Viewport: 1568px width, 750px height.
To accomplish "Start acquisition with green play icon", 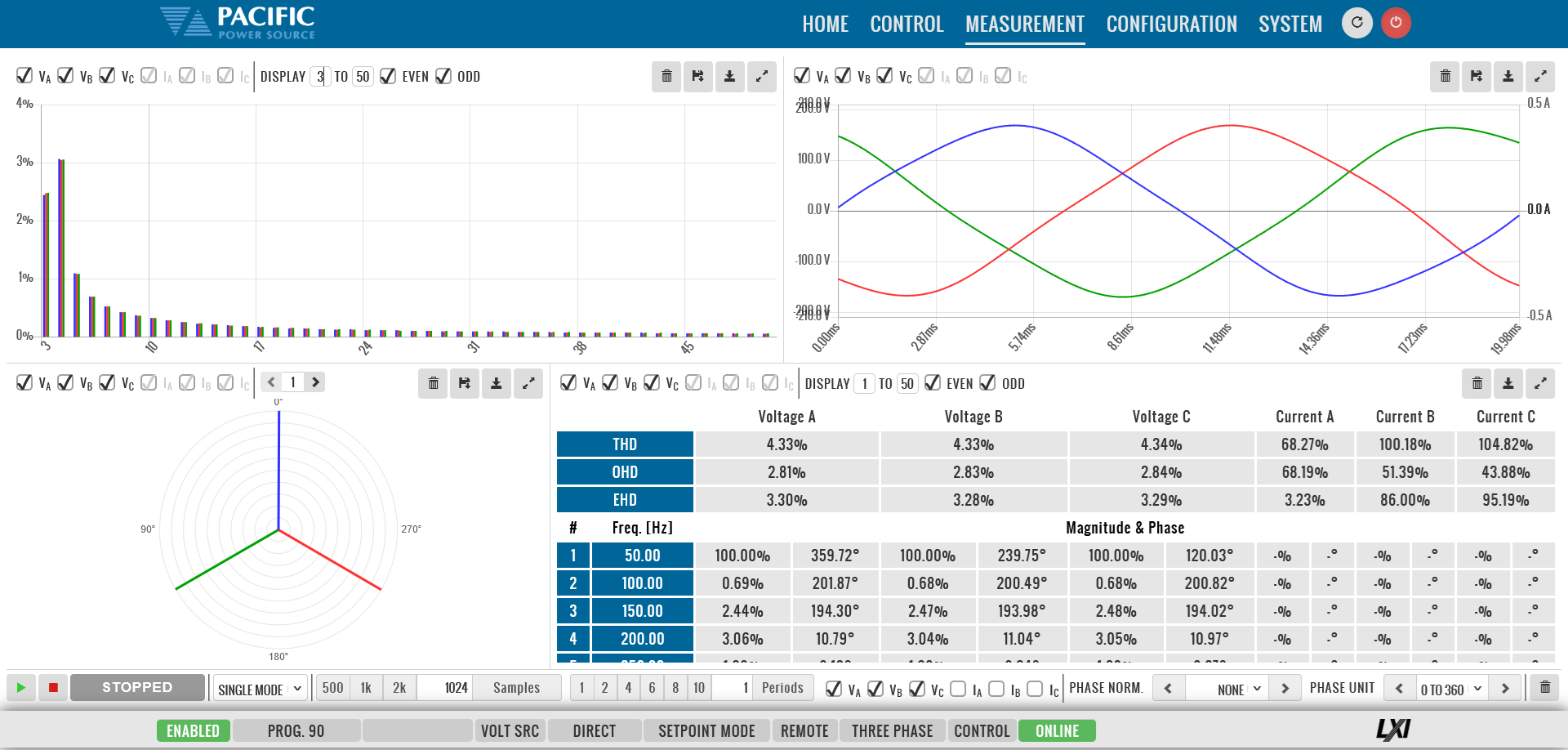I will pos(21,687).
